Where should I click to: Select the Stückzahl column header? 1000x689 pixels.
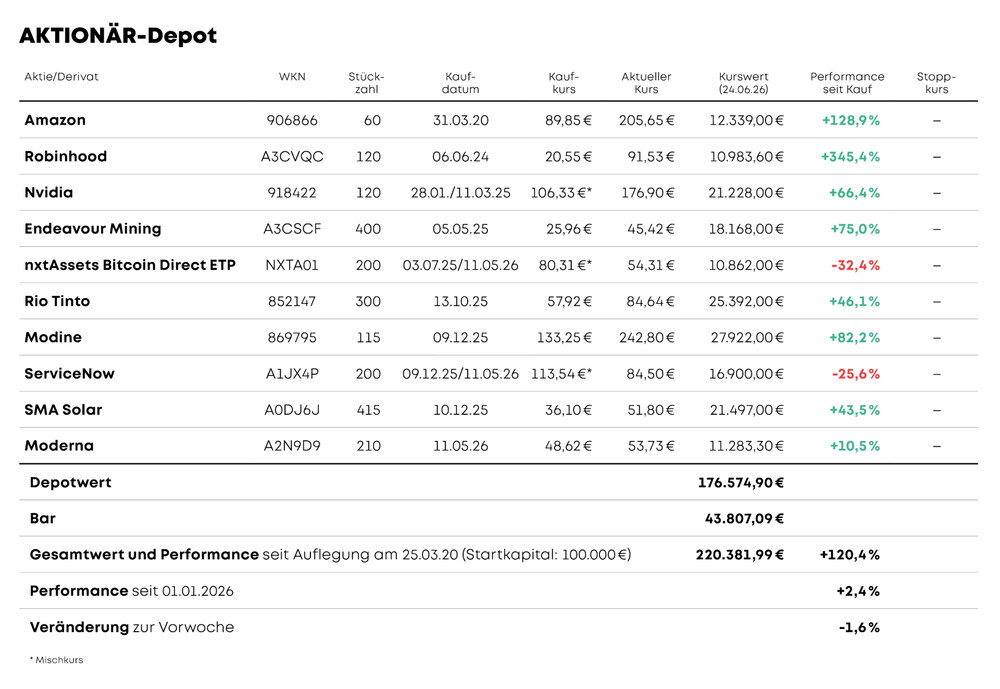(x=366, y=83)
